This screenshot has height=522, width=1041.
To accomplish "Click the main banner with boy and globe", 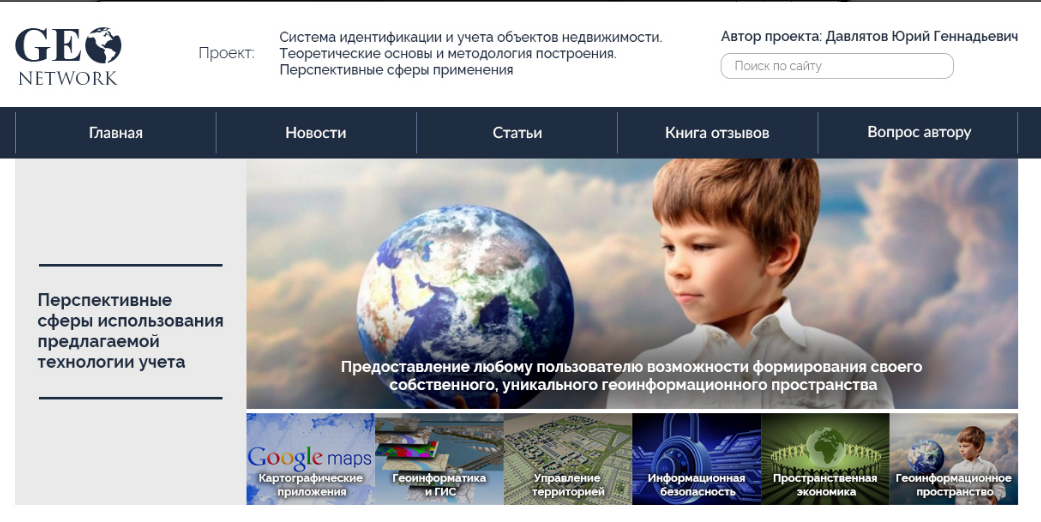I will point(632,284).
